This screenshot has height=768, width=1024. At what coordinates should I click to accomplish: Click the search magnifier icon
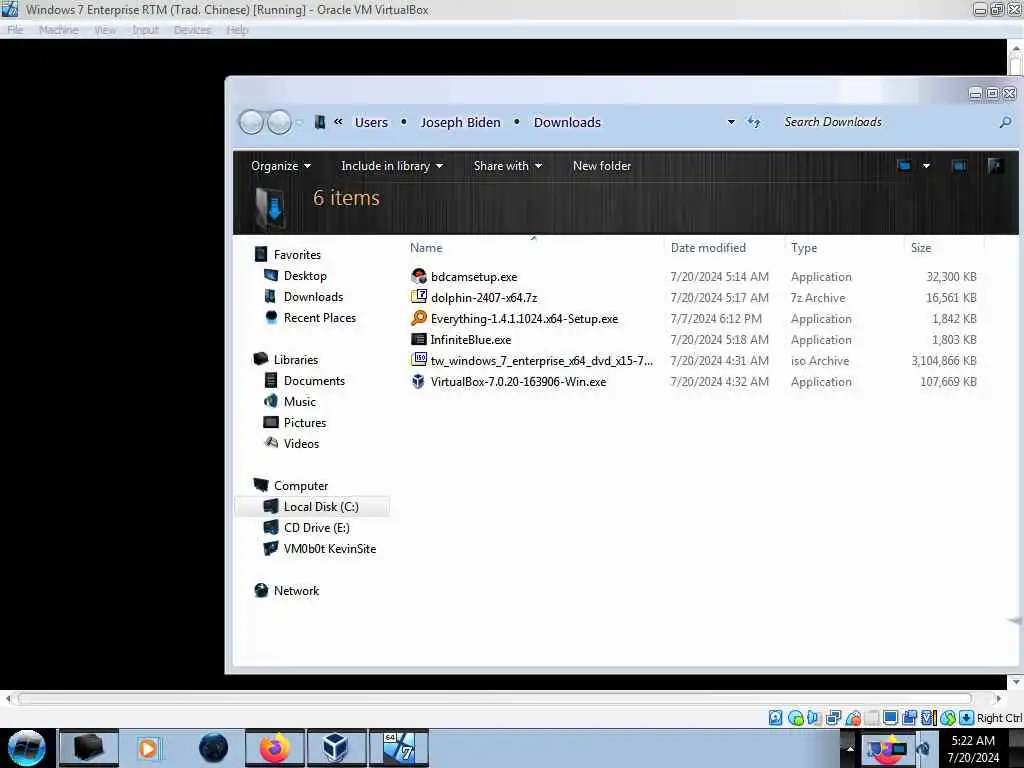click(1005, 122)
